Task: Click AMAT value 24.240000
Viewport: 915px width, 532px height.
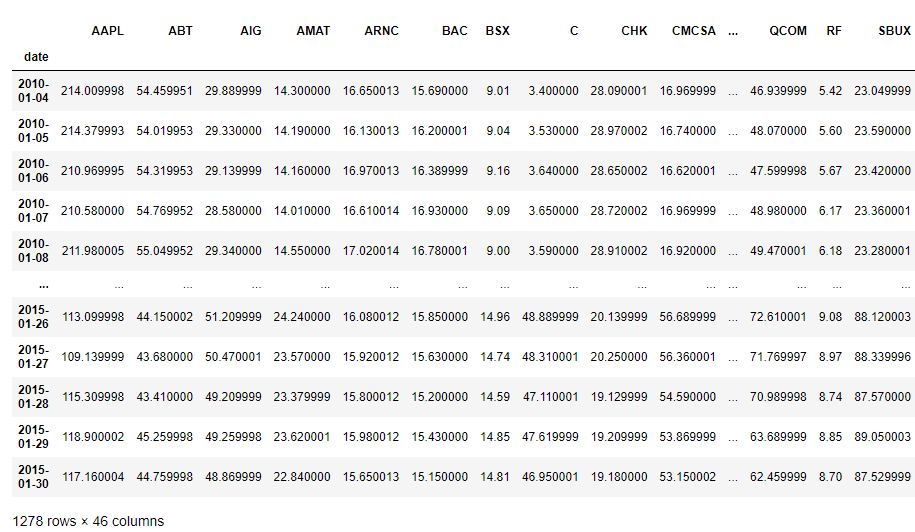Action: point(302,317)
